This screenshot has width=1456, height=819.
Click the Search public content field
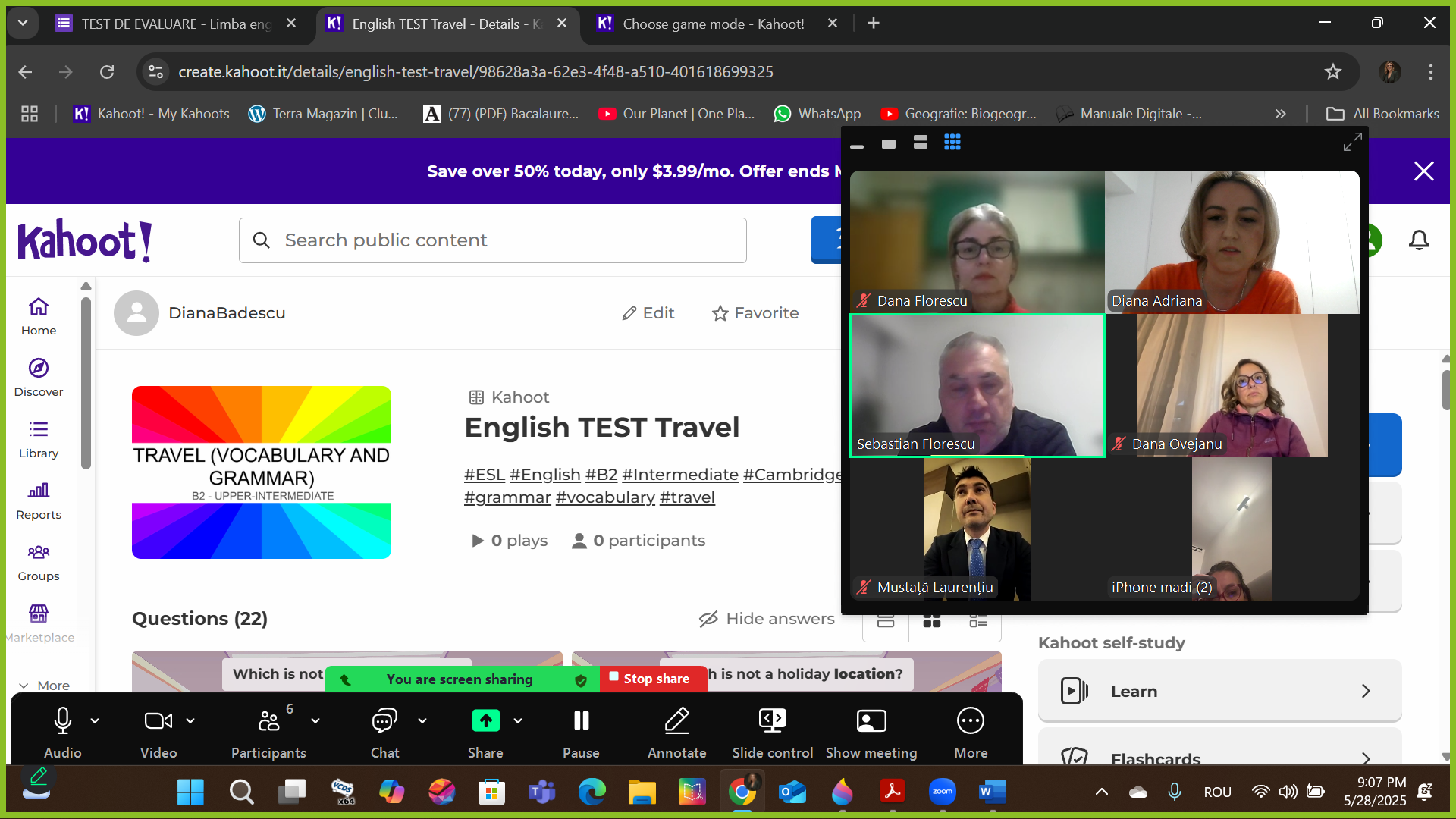point(493,240)
